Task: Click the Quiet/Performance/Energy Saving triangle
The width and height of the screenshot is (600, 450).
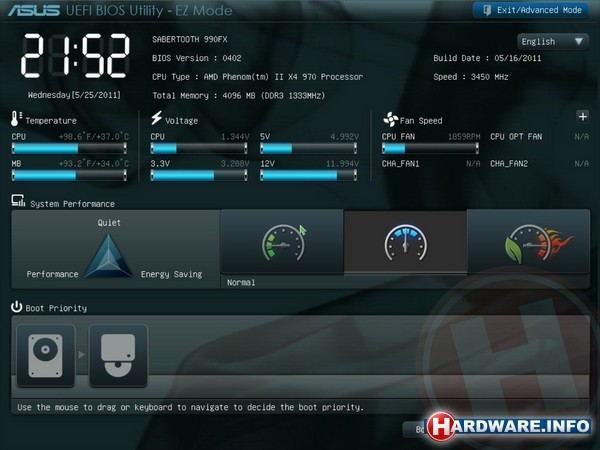Action: 108,256
